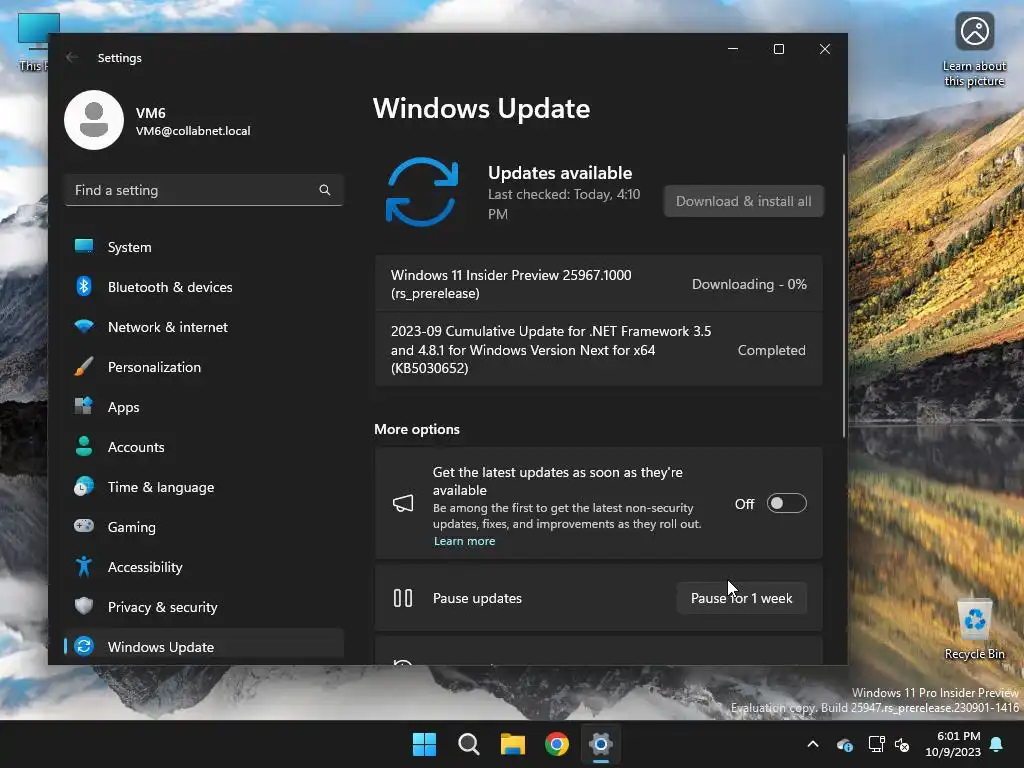Click the Privacy & security shield icon
This screenshot has height=768, width=1024.
(84, 606)
